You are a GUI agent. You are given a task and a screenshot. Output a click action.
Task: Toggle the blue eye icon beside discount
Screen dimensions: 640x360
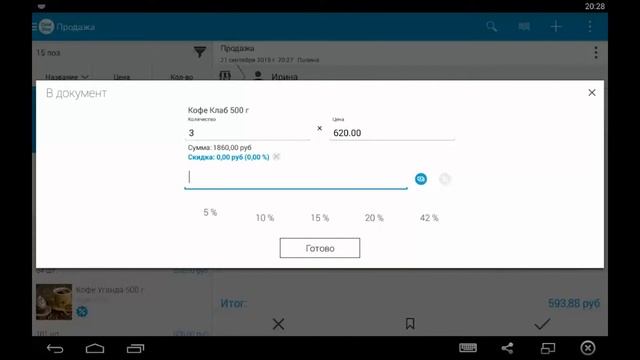[421, 179]
